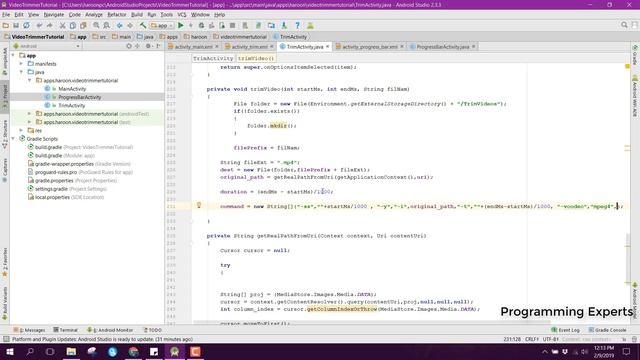The height and width of the screenshot is (360, 640).
Task: Click the navigate Back arrow icon
Action: (x=120, y=25)
